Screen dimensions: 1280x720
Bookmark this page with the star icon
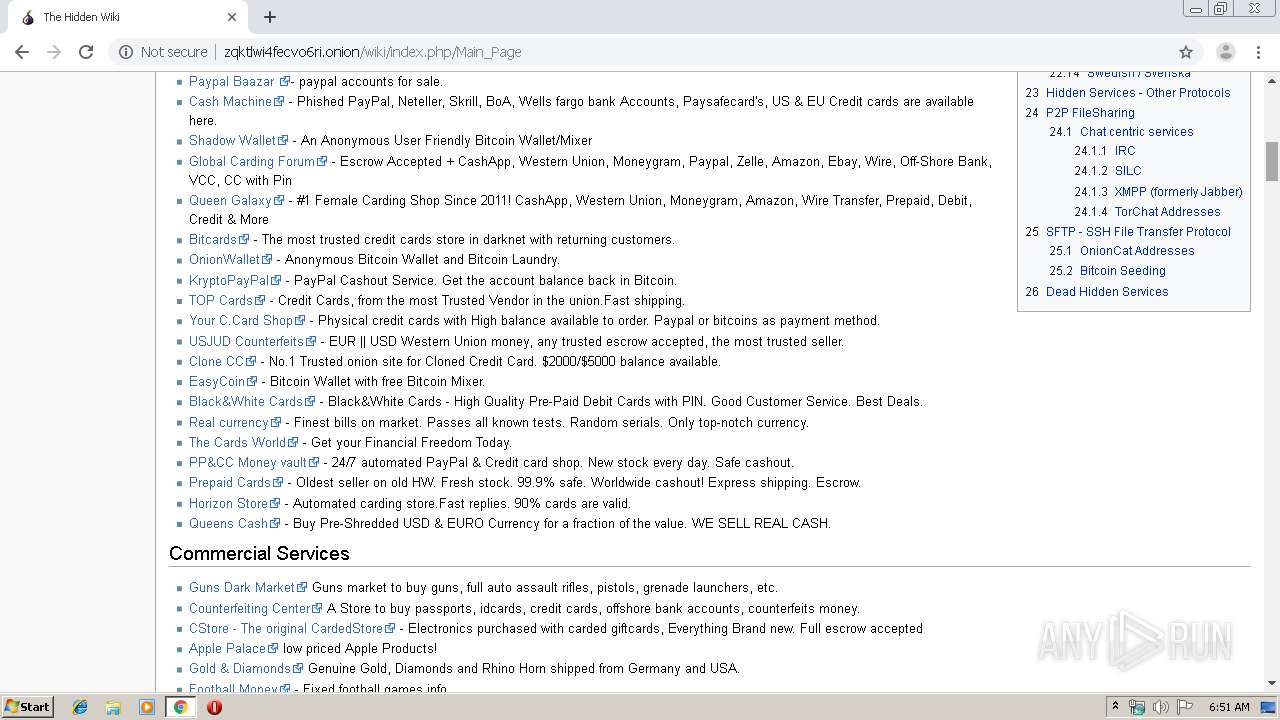[1186, 52]
